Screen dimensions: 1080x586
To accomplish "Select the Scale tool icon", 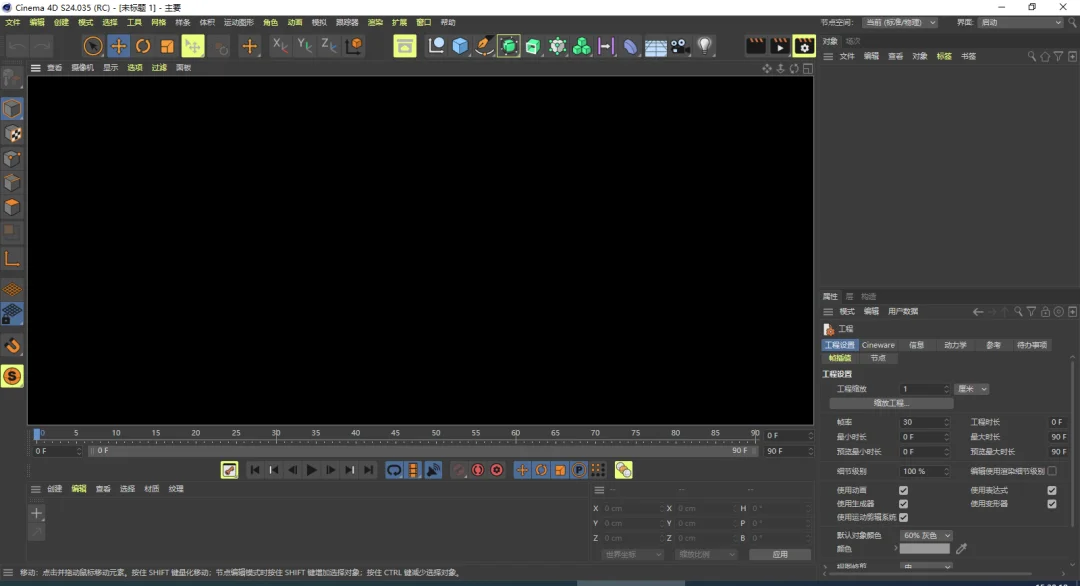I will (167, 46).
